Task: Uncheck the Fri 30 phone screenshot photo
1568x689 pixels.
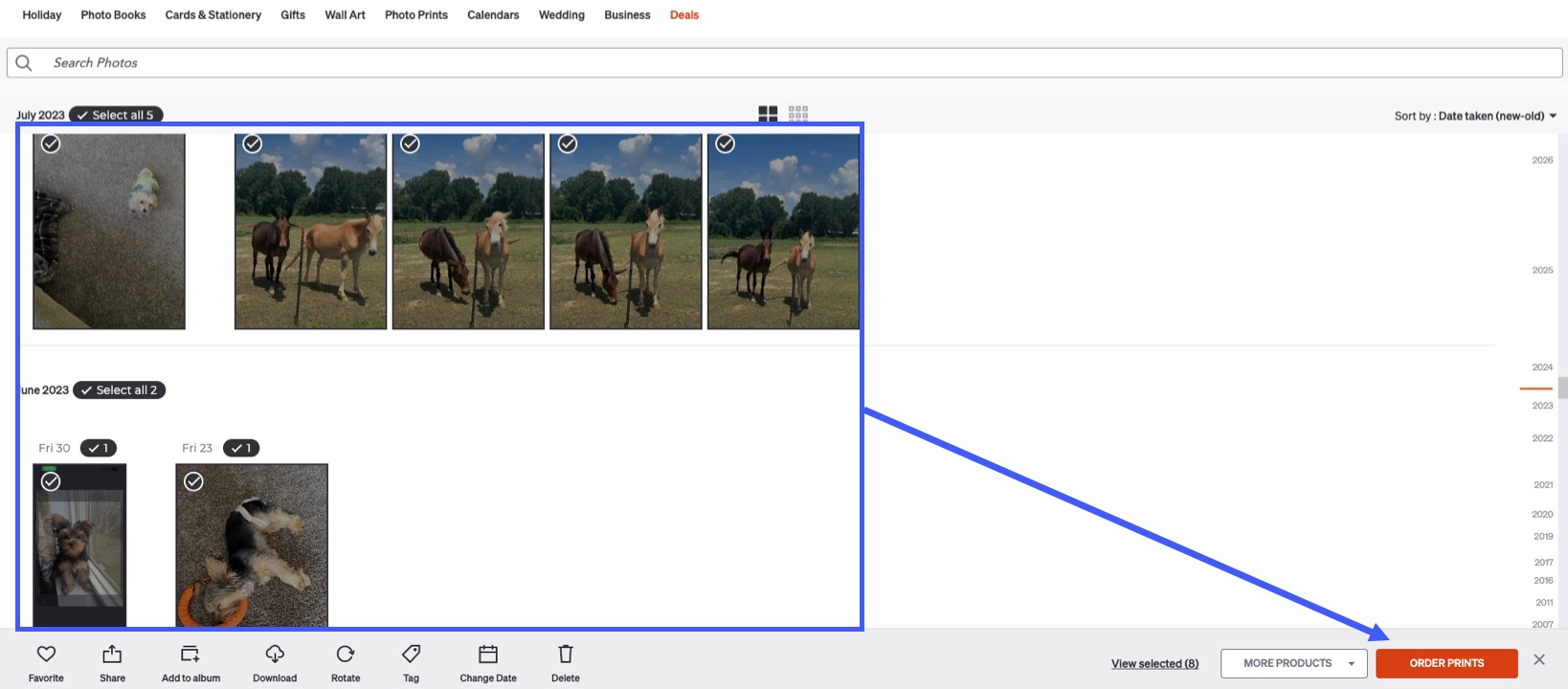Action: (51, 481)
